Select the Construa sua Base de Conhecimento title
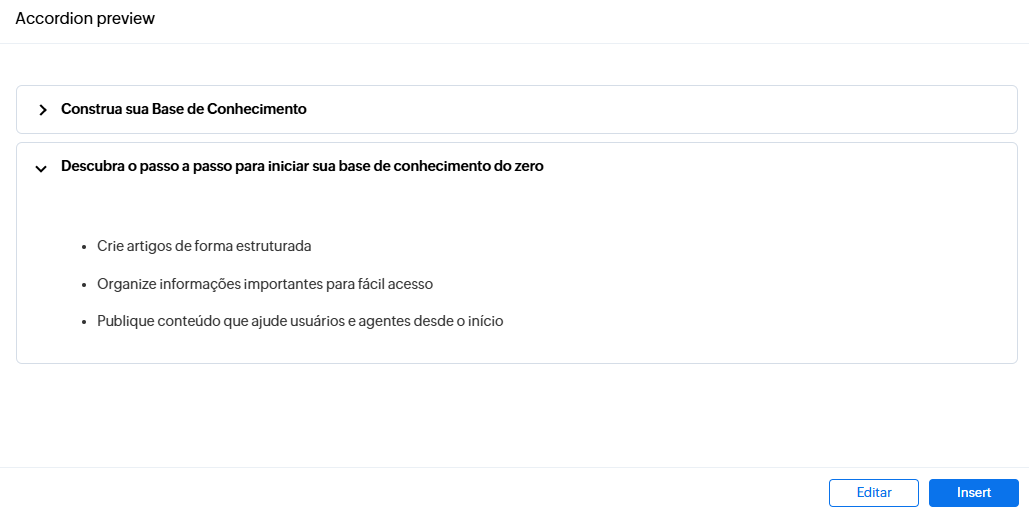Viewport: 1029px width, 510px height. (183, 109)
